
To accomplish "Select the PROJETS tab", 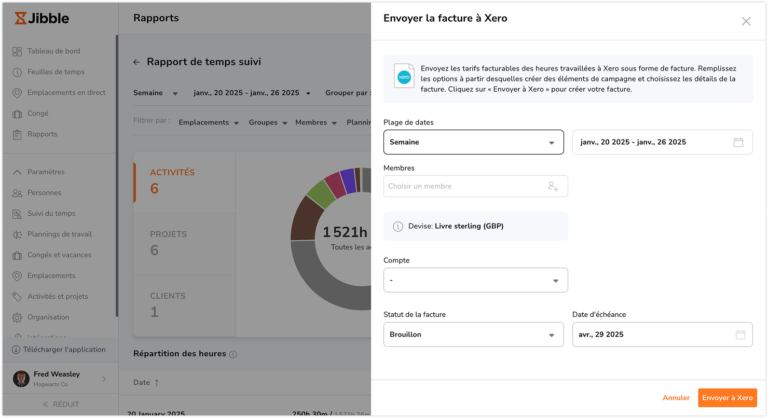I will pos(184,244).
